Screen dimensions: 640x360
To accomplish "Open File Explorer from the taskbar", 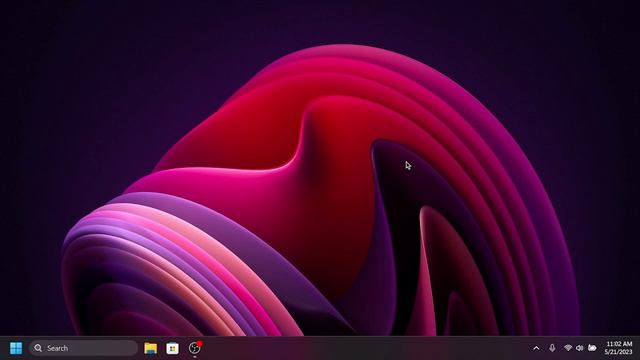I will (x=151, y=348).
